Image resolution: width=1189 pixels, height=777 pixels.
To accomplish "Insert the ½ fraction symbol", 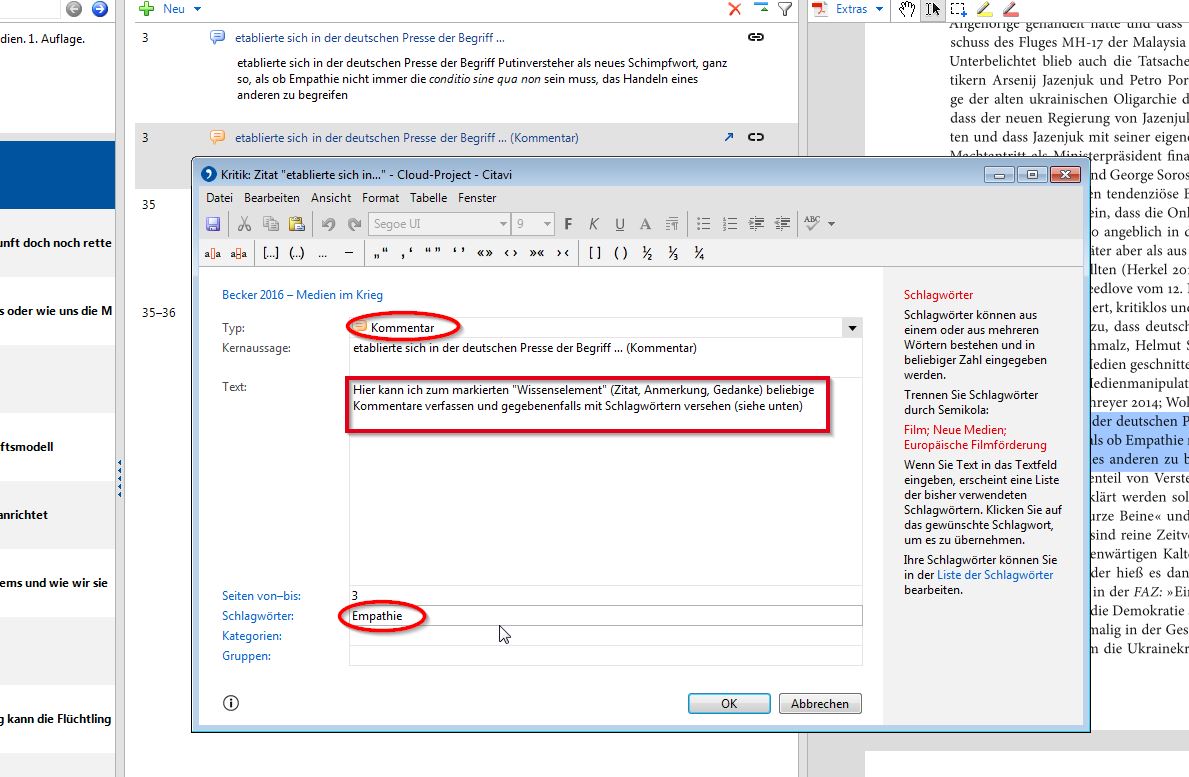I will click(647, 253).
